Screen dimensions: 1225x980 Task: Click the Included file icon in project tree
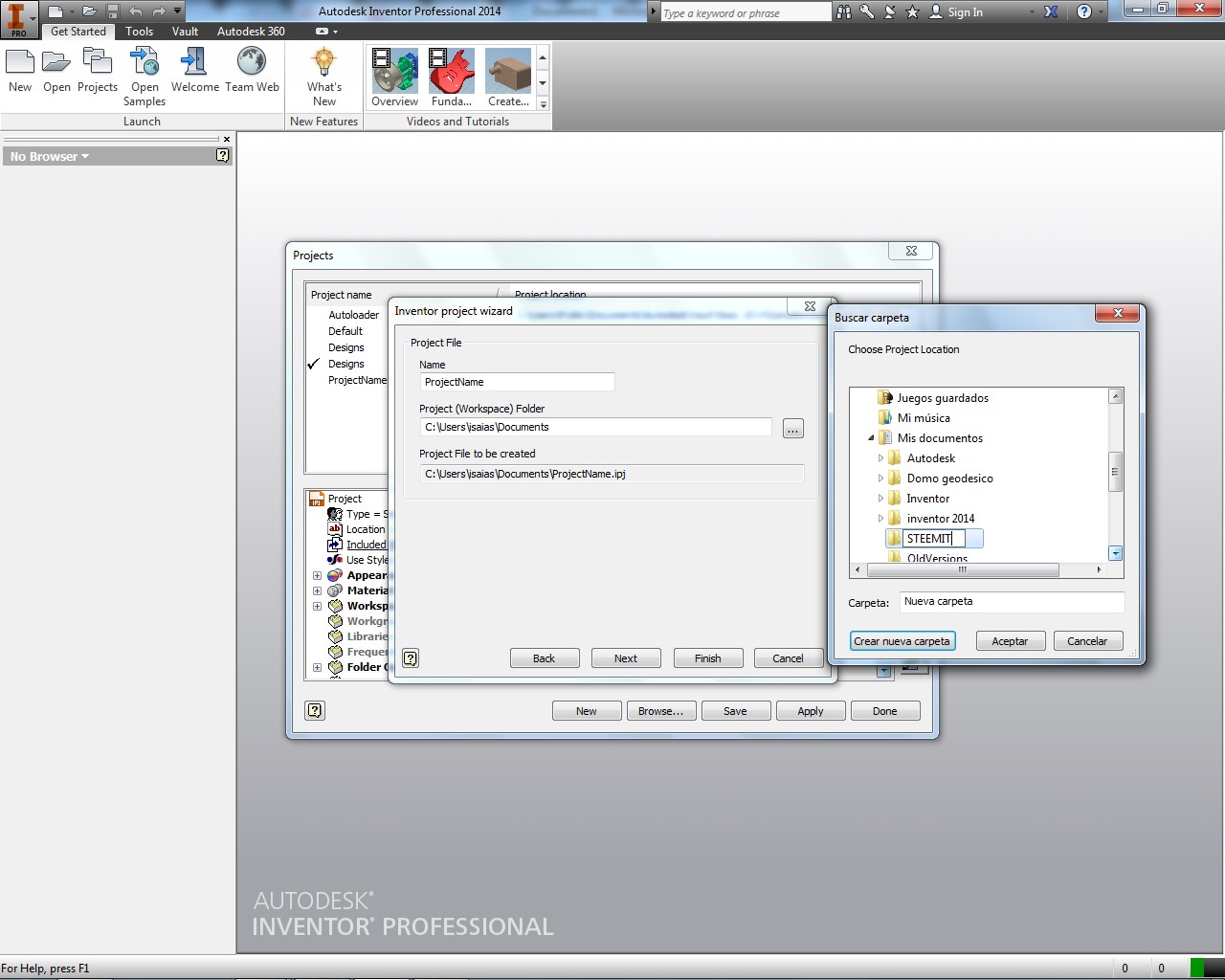(x=335, y=545)
